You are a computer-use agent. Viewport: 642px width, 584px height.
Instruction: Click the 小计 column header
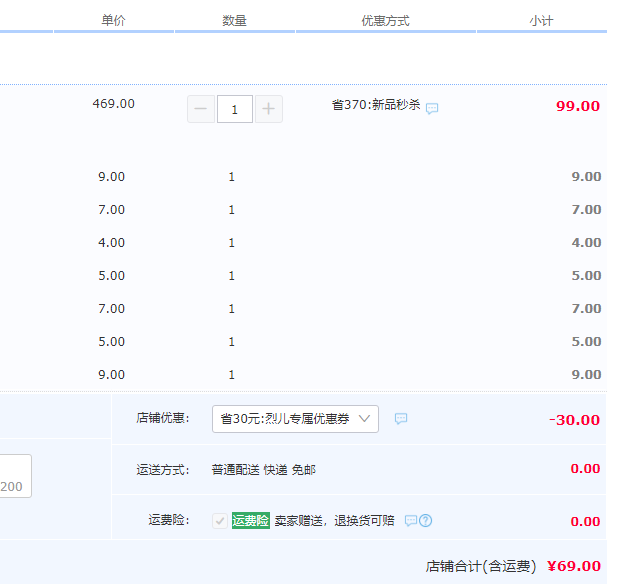tap(541, 21)
